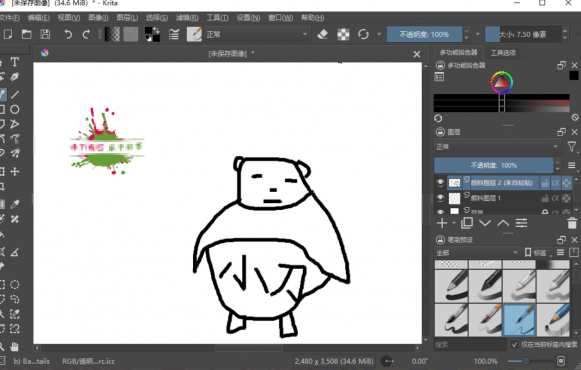Lock the color selector docker
Viewport: 581px width, 370px height.
click(440, 66)
